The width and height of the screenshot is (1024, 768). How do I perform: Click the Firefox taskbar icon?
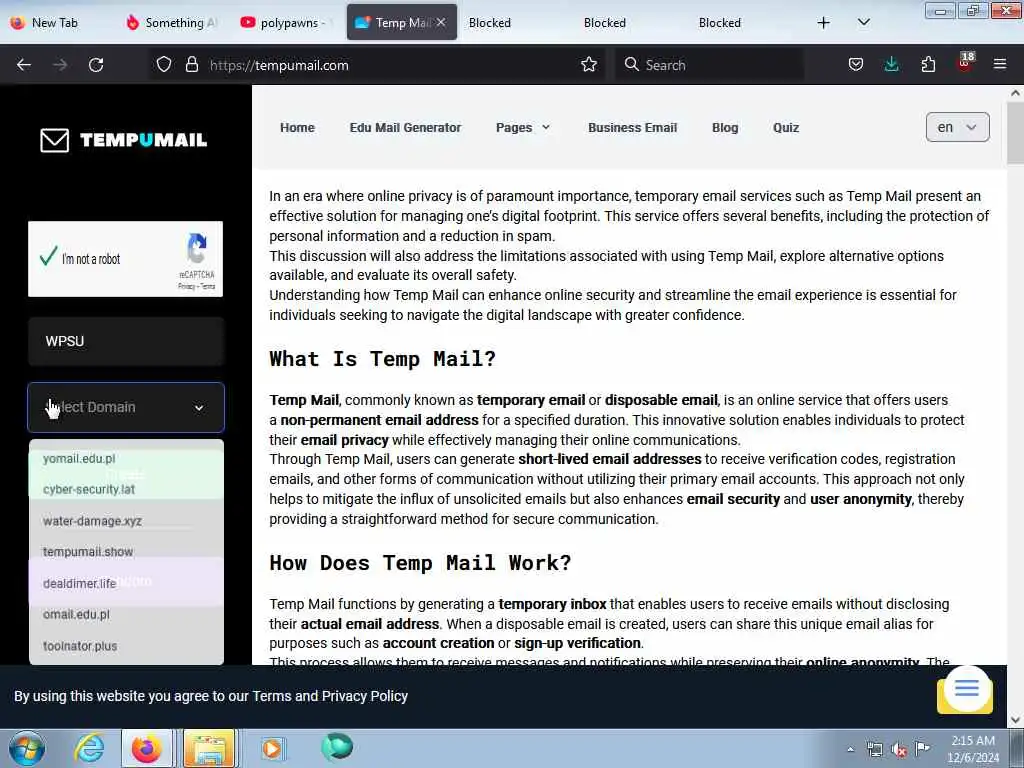tap(146, 748)
